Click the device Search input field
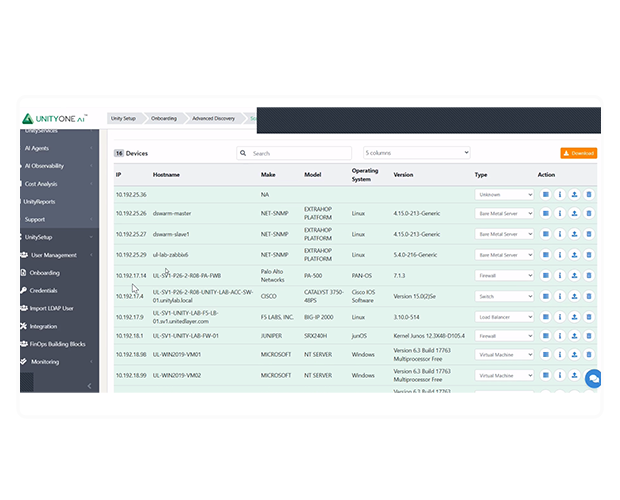Image resolution: width=620 pixels, height=500 pixels. coord(298,153)
